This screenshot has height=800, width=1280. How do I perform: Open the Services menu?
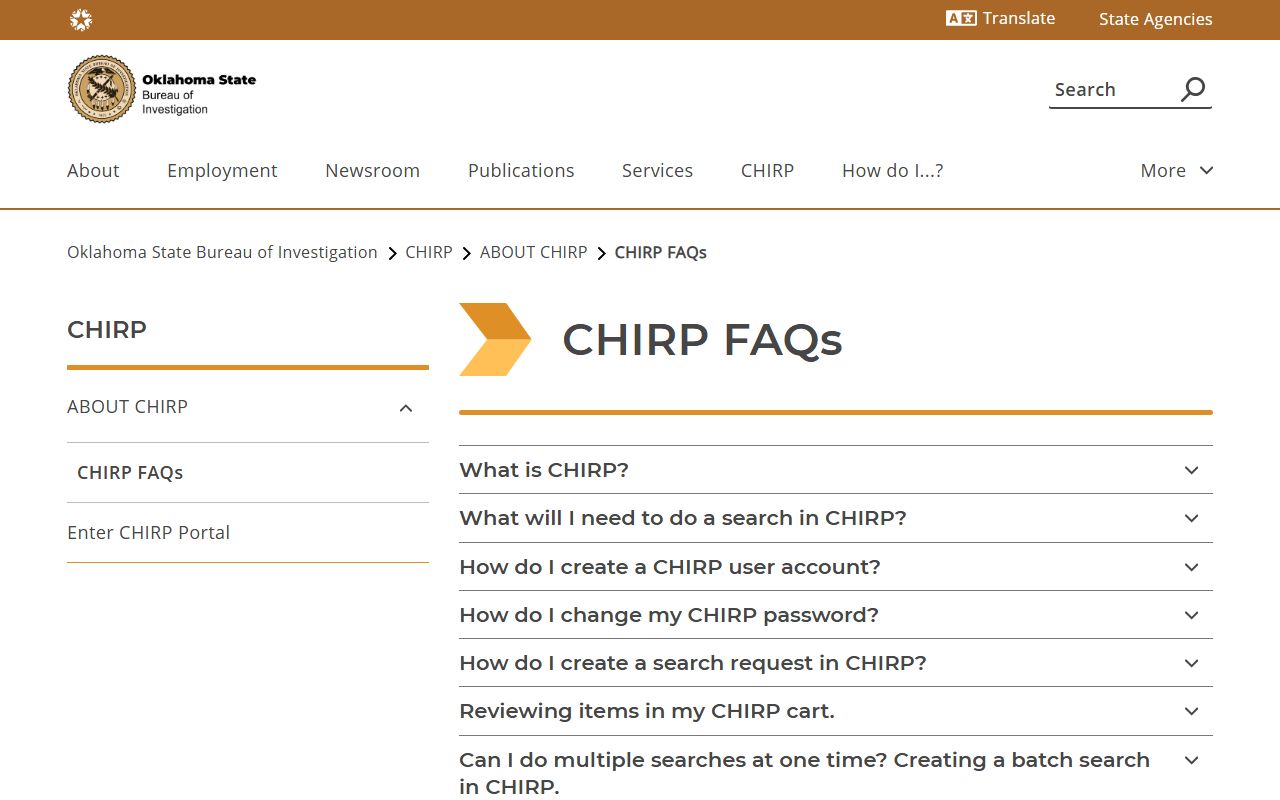point(657,170)
